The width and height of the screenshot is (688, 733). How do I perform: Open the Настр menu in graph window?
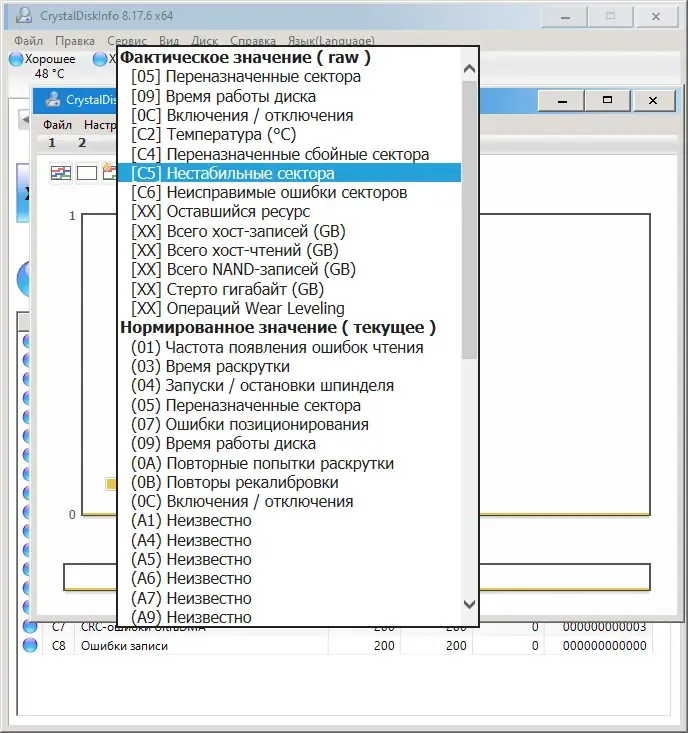pos(100,125)
